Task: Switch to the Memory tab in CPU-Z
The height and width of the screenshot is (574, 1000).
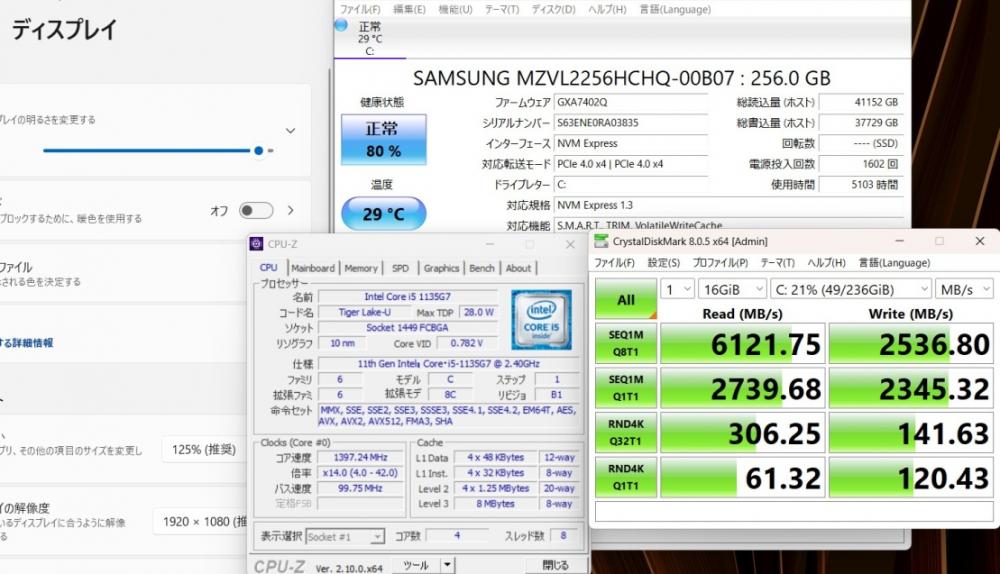Action: pyautogui.click(x=361, y=268)
